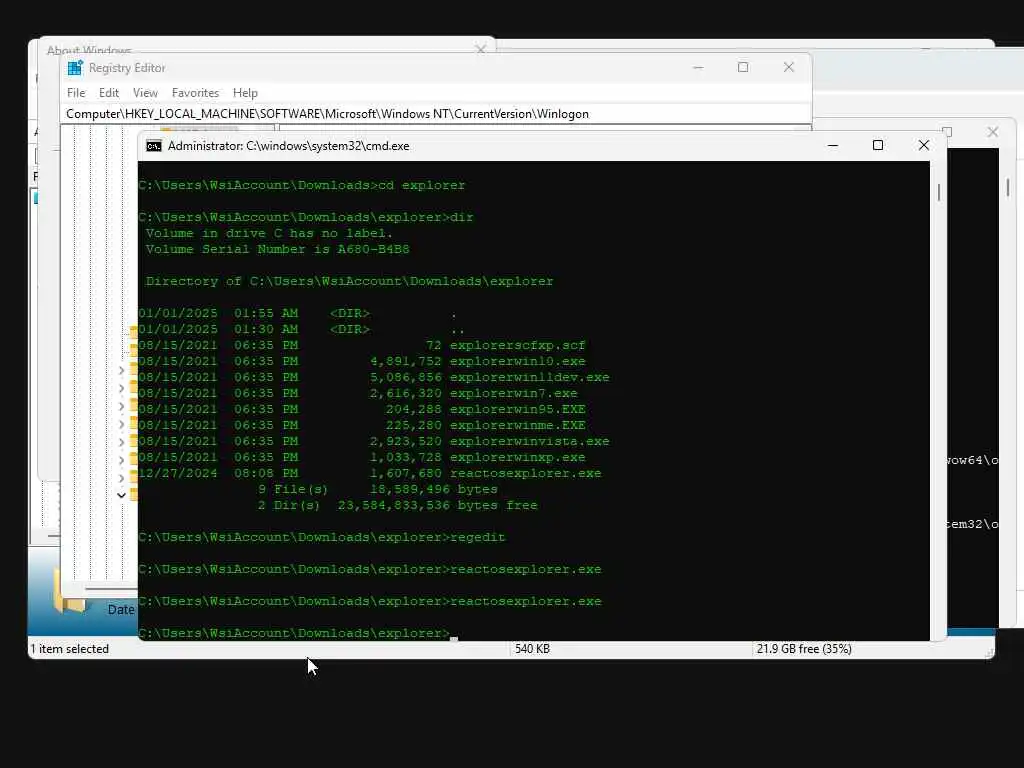Open the Help menu in Registry Editor

(246, 93)
